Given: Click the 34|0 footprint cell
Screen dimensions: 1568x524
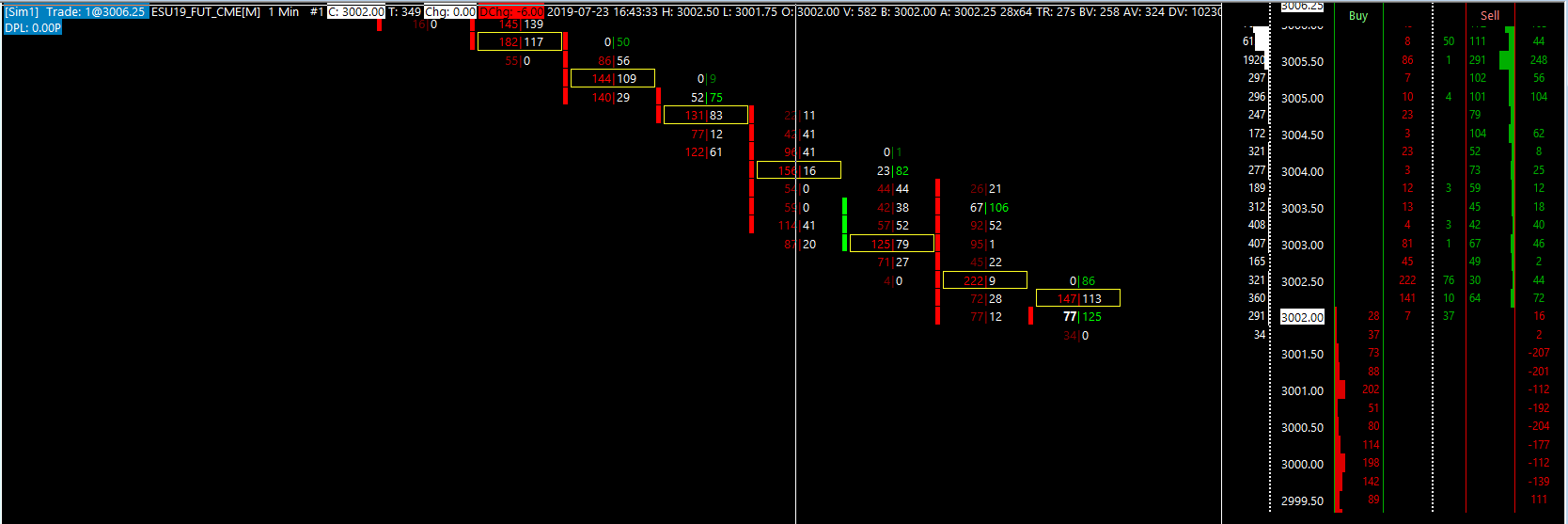Looking at the screenshot, I should 1076,335.
